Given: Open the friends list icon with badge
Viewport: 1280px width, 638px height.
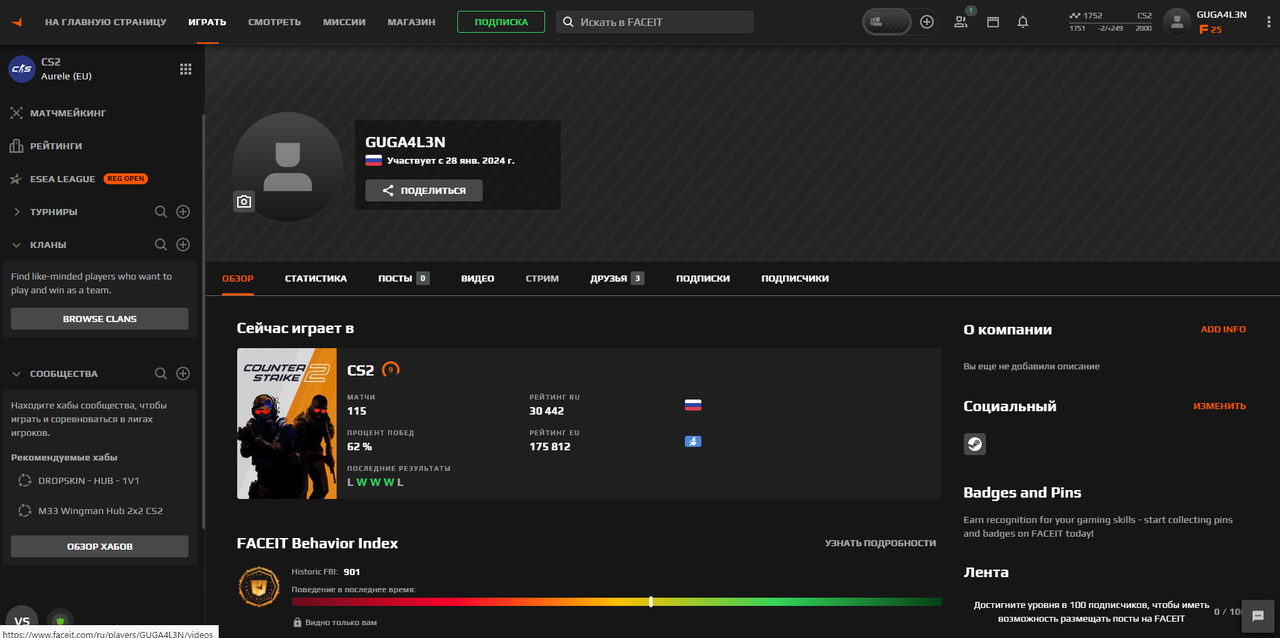Looking at the screenshot, I should pyautogui.click(x=962, y=20).
